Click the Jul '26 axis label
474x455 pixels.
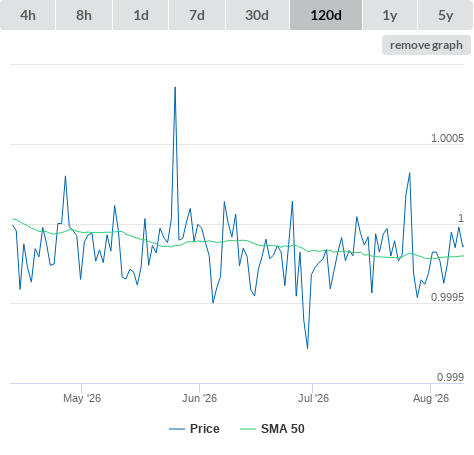click(313, 398)
